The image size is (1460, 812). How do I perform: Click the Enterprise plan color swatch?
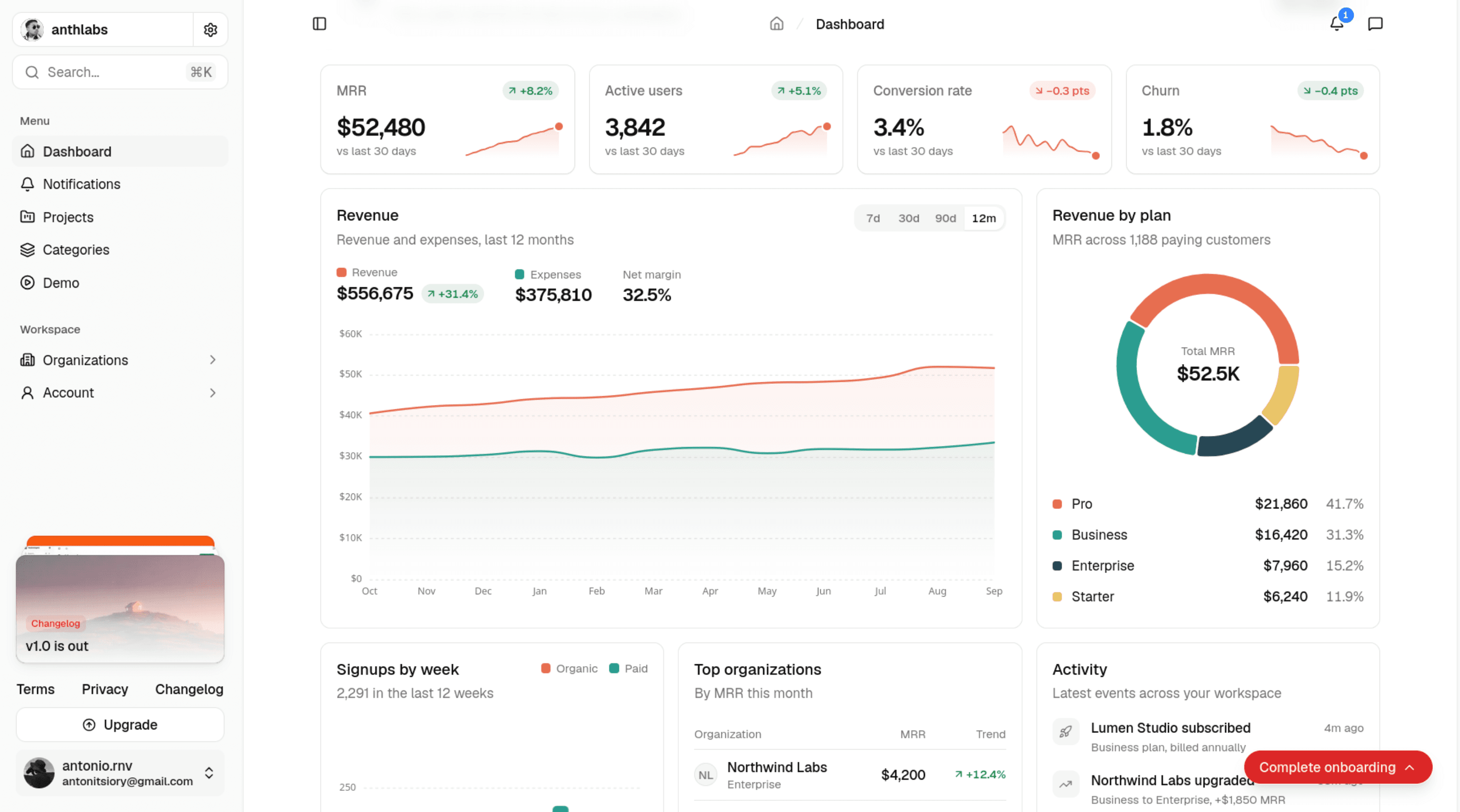pyautogui.click(x=1057, y=566)
